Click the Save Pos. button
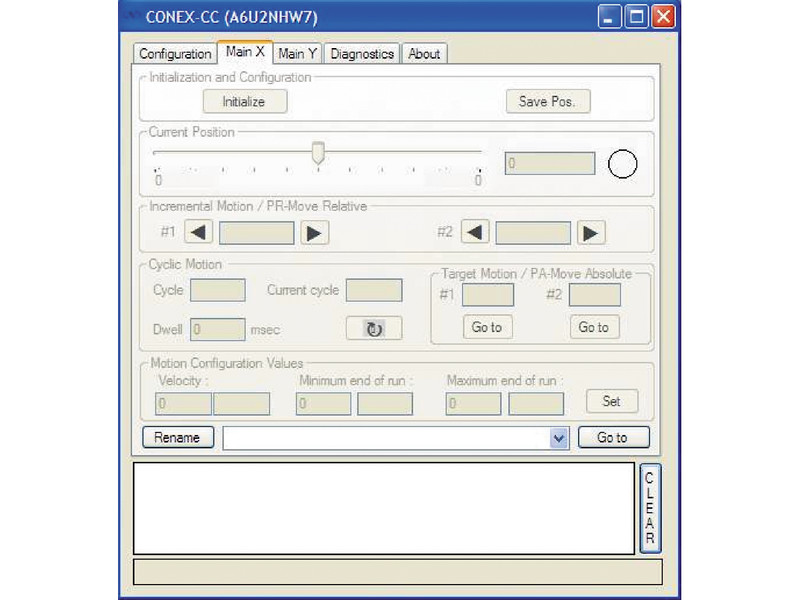 click(548, 101)
